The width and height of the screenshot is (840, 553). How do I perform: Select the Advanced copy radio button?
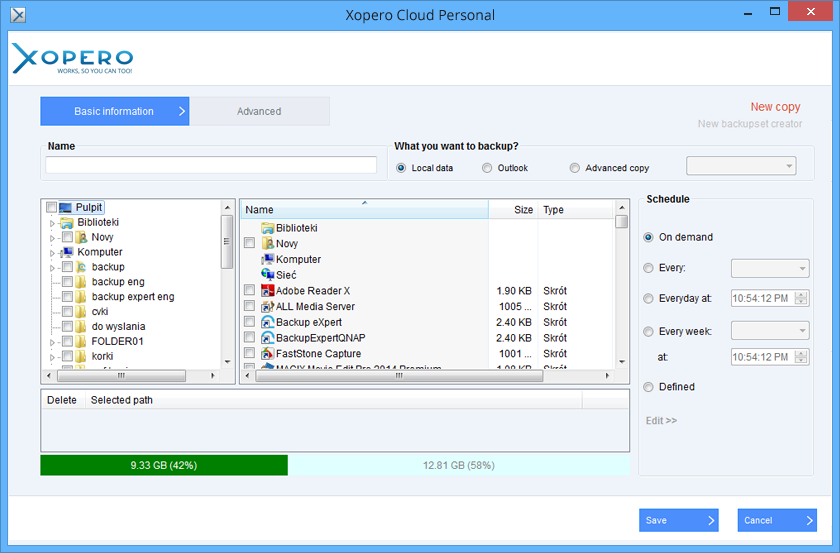point(574,168)
